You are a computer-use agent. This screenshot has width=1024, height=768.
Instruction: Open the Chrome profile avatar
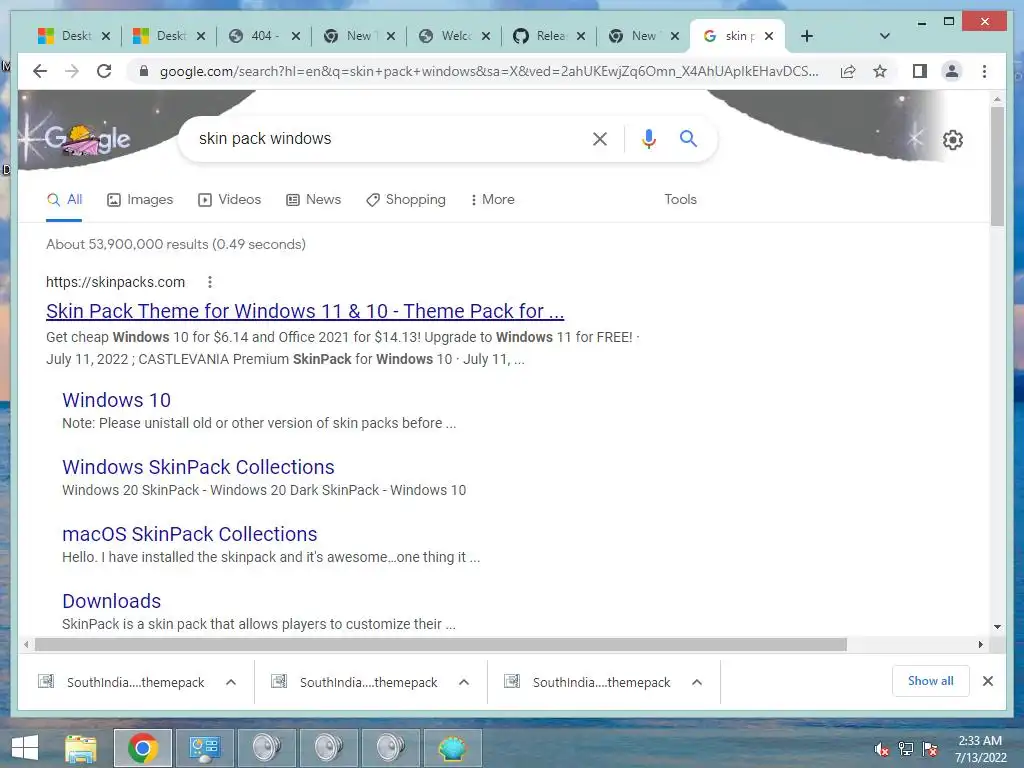point(952,71)
